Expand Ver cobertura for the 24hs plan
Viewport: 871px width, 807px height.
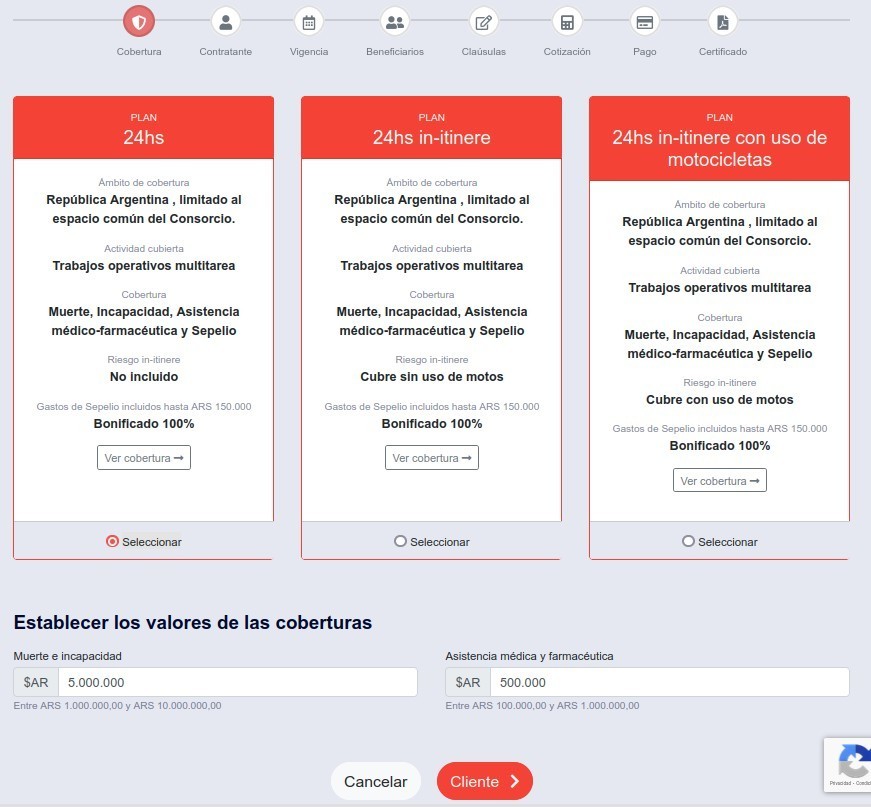(x=144, y=458)
